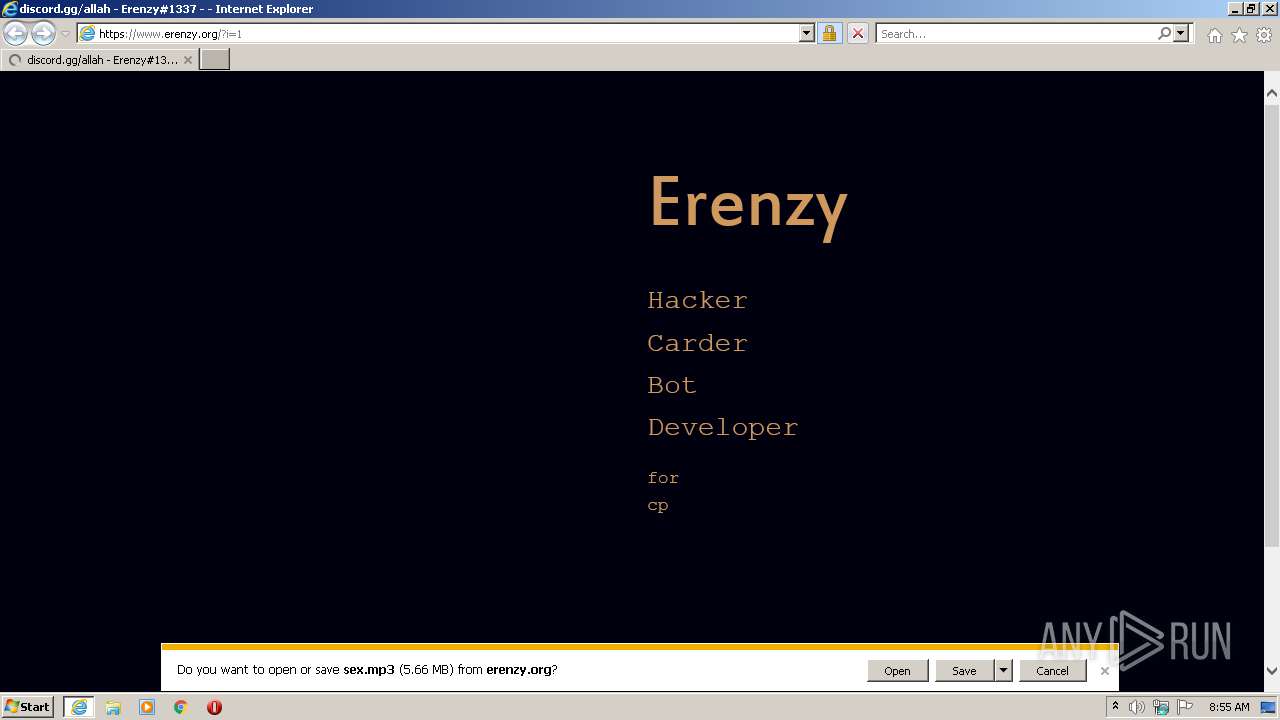Open the network tray icon

tap(1161, 707)
